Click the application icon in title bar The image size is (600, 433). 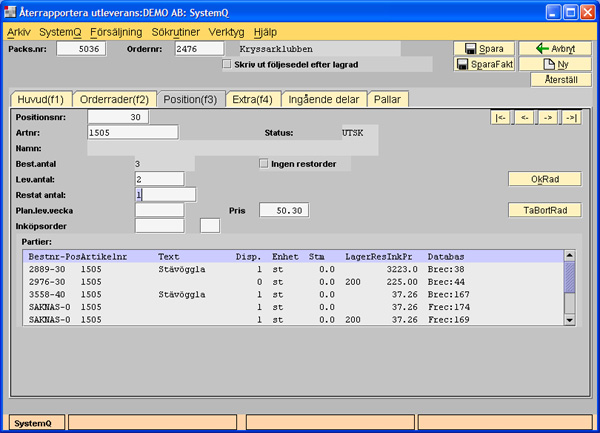(10, 12)
